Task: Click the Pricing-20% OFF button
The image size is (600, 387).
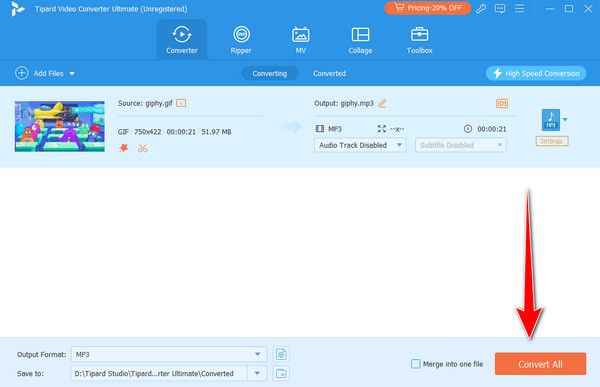Action: pos(427,8)
